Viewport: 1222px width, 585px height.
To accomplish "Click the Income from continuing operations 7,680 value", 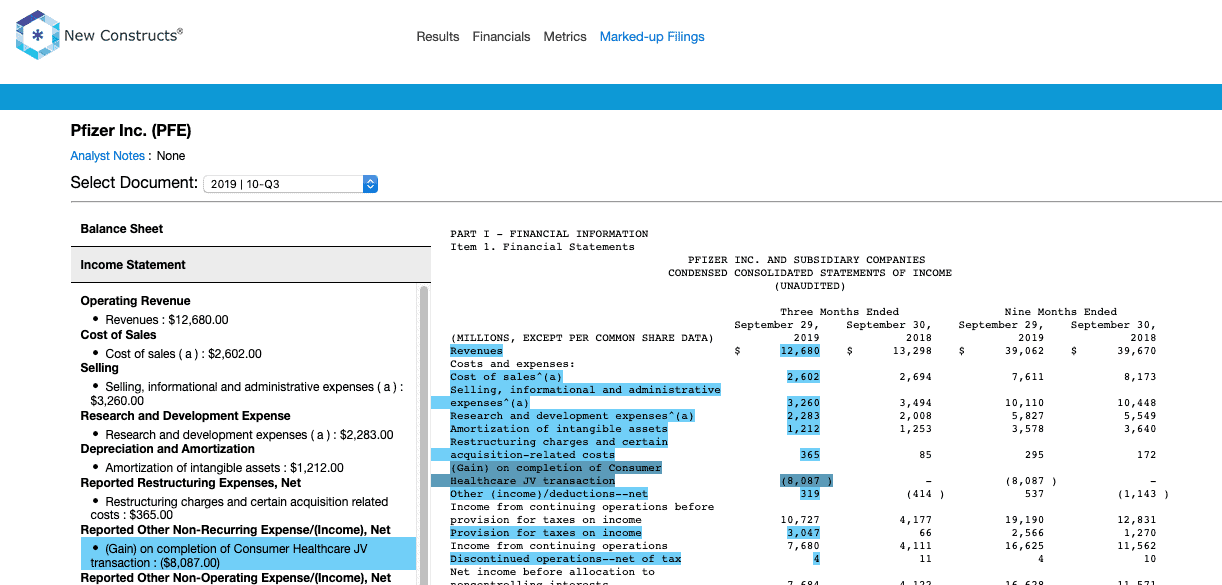I will tap(803, 546).
